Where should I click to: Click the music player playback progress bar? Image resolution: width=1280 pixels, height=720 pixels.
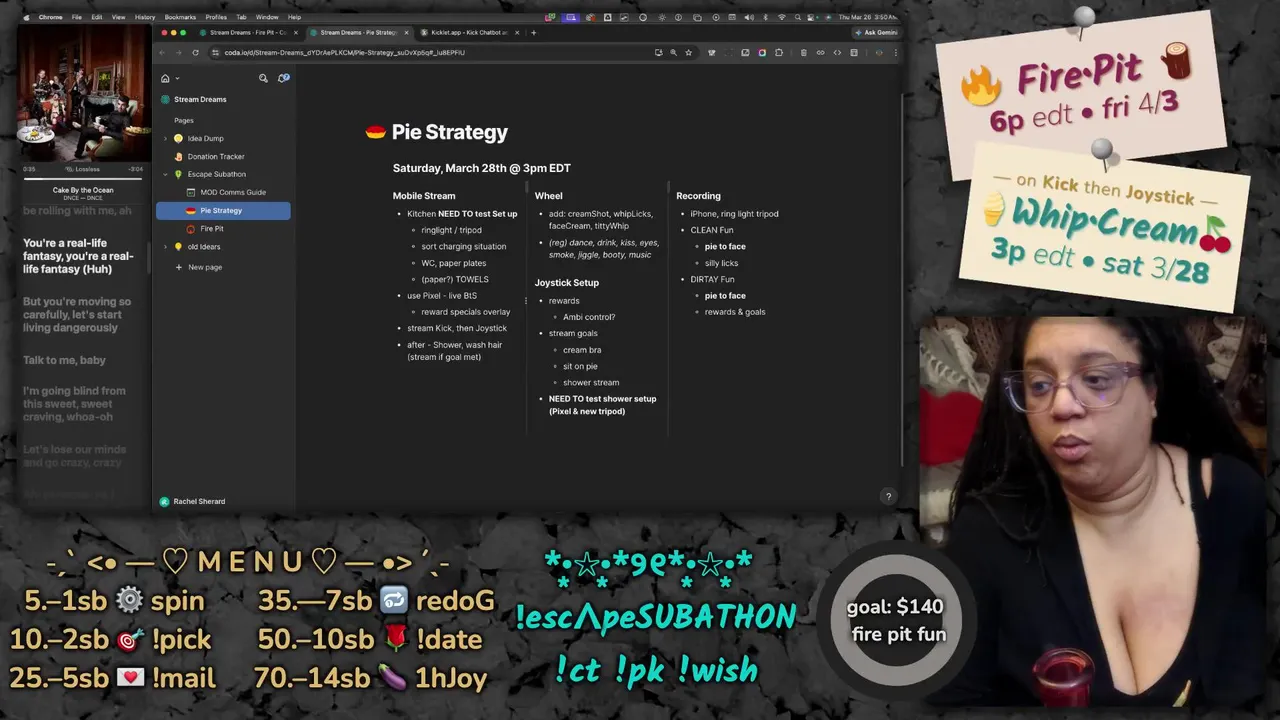(x=83, y=177)
